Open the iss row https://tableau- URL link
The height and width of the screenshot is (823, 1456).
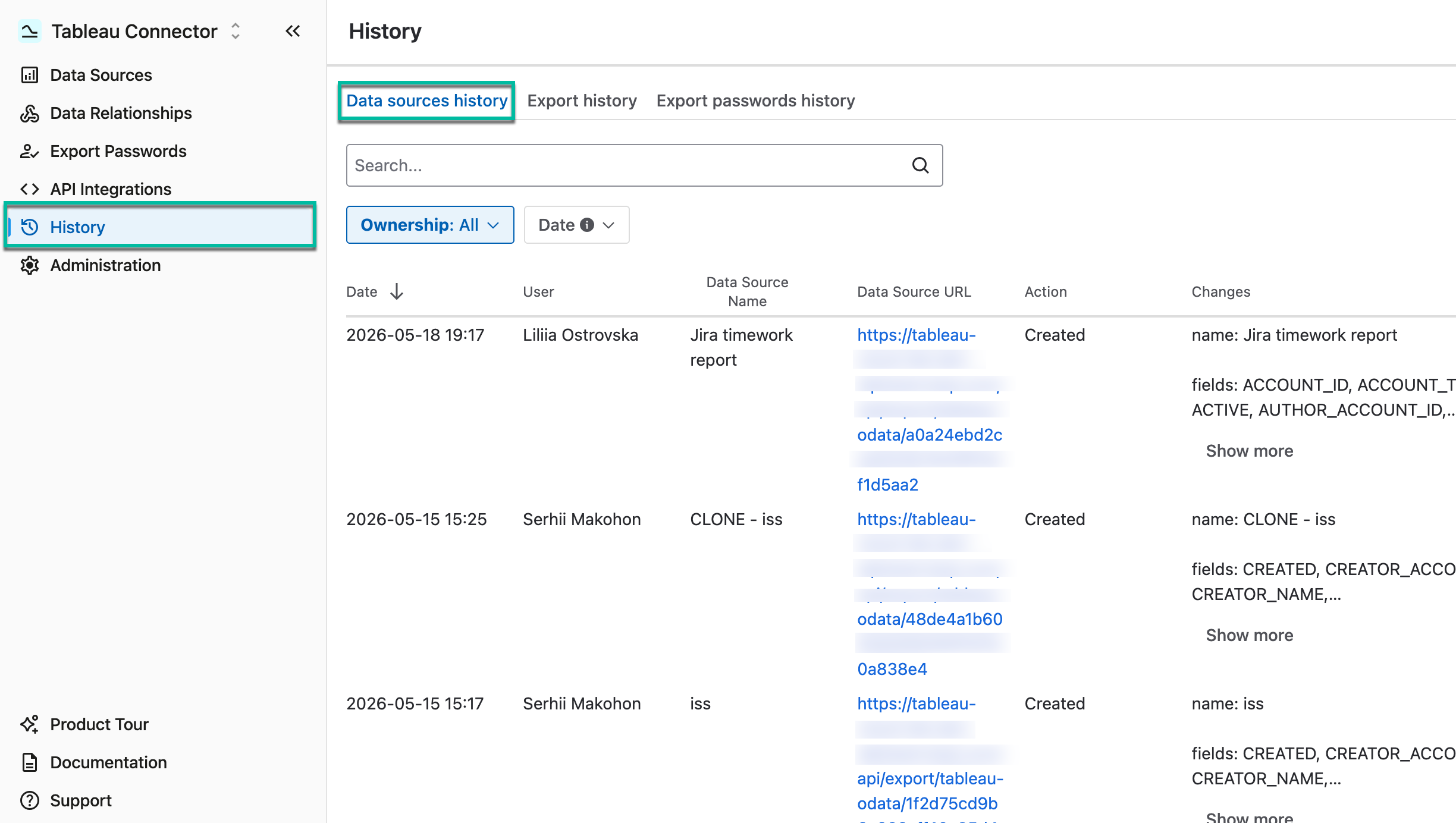pyautogui.click(x=917, y=703)
